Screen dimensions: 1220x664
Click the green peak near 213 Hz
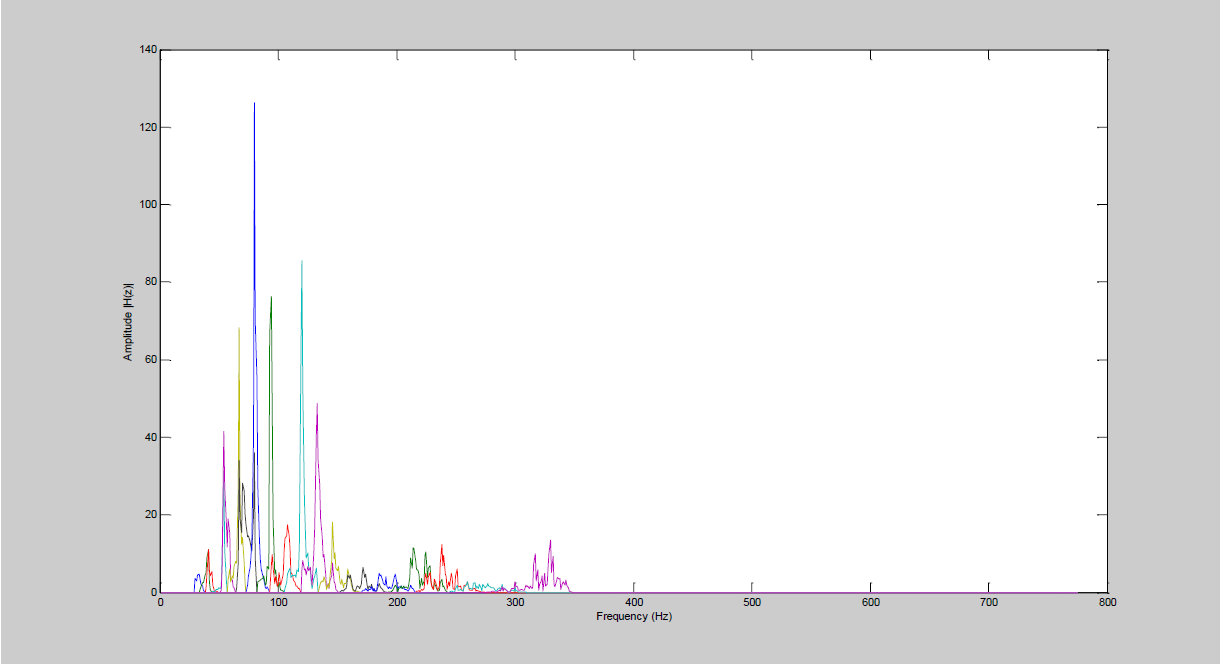point(412,550)
